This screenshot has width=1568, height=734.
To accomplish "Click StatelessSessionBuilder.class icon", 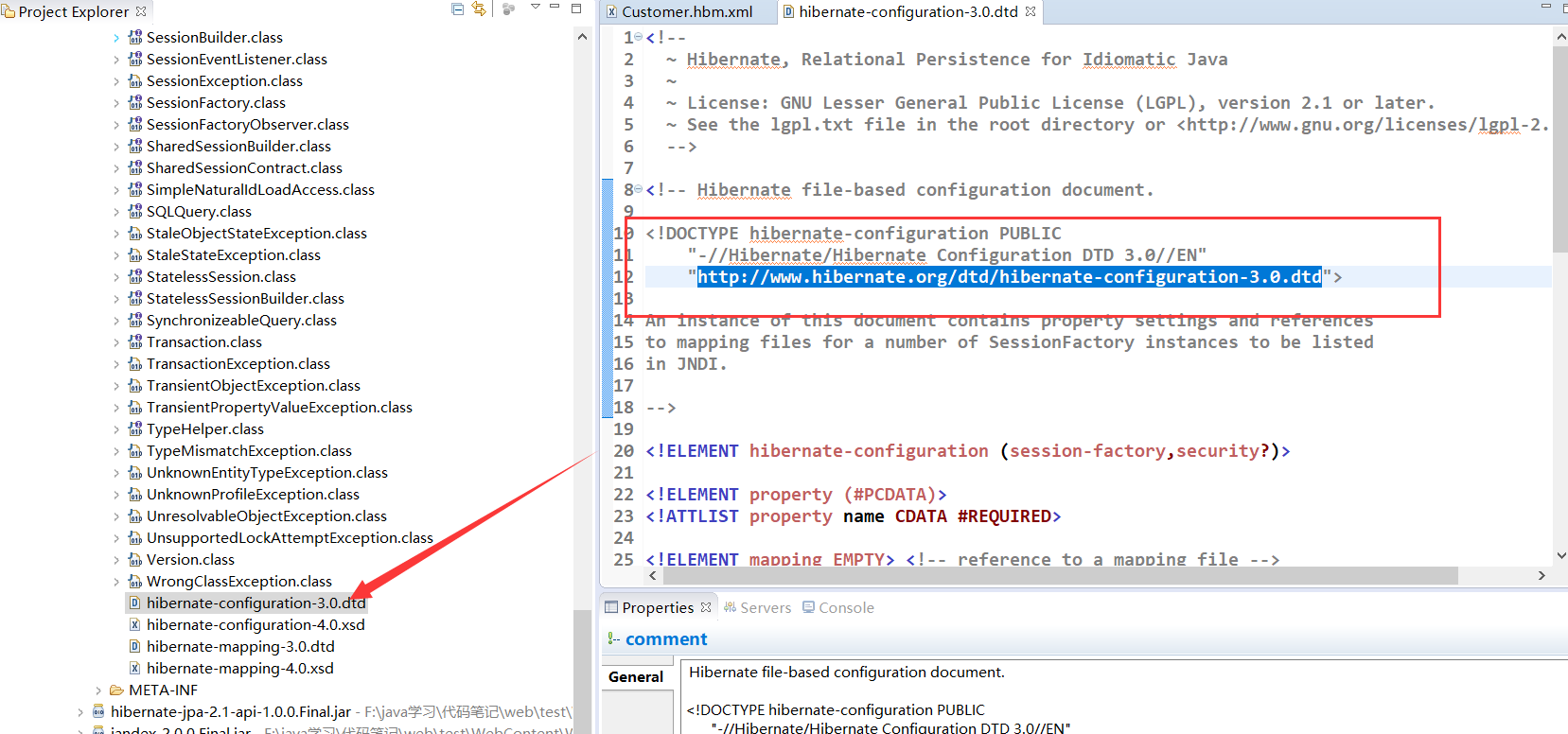I will [135, 298].
